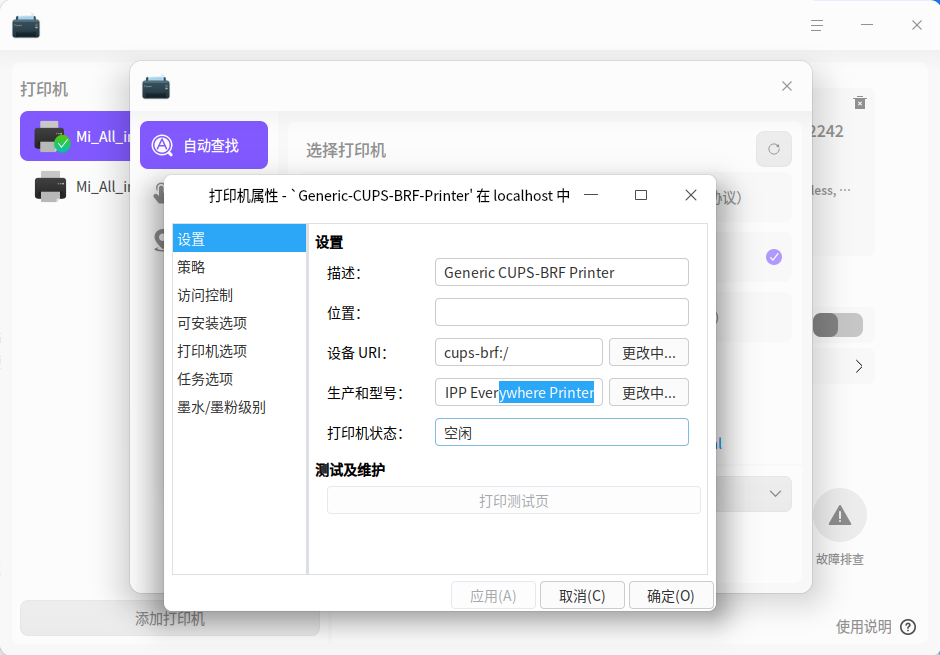
Task: Click the 生产和型号 field with IPP Everywhere
Action: coord(519,393)
